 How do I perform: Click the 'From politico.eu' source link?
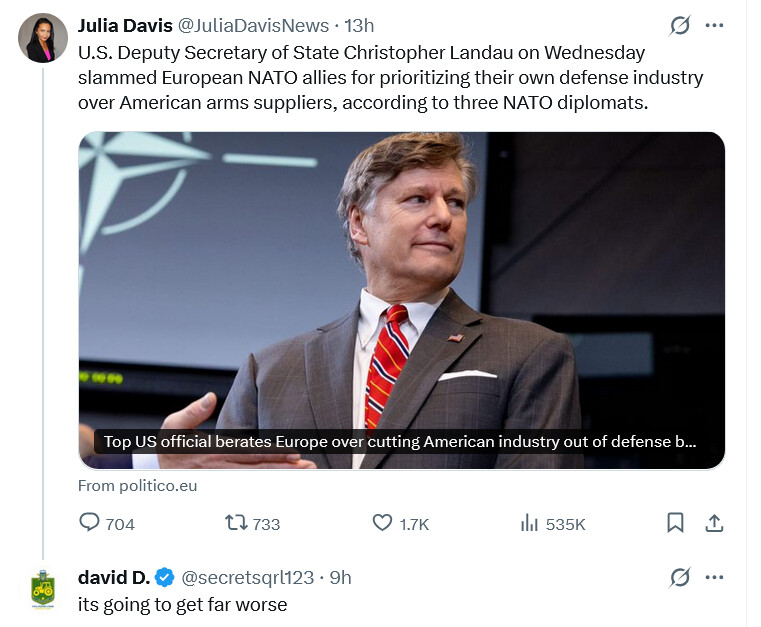(x=138, y=486)
